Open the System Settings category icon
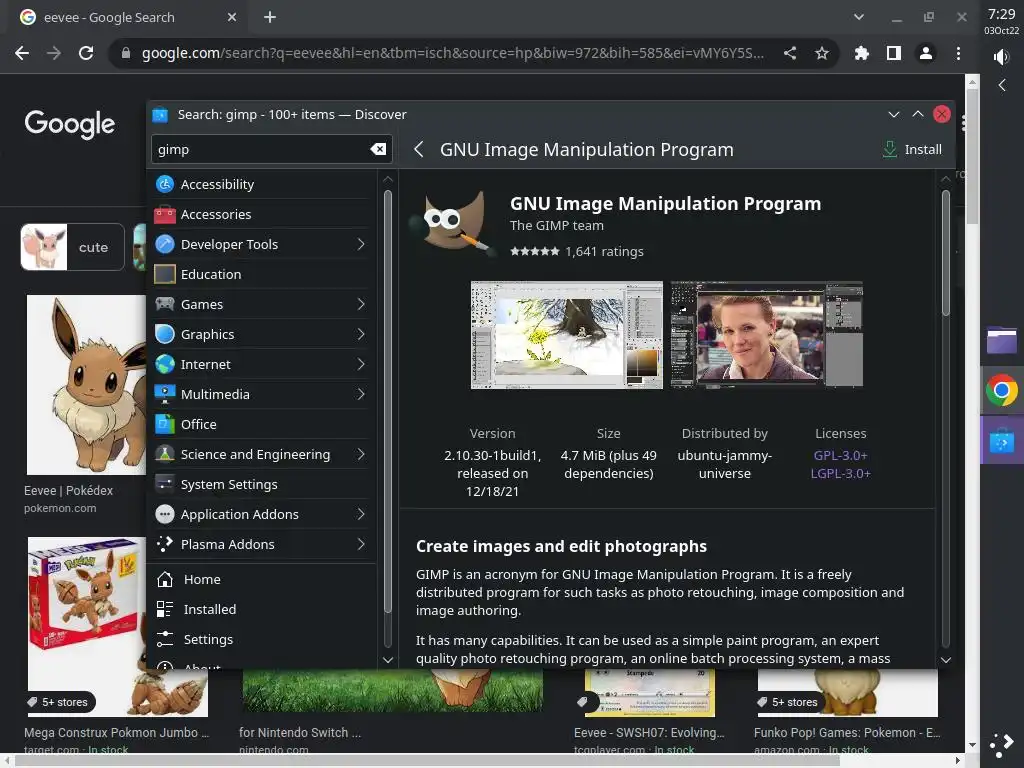The image size is (1024, 768). point(165,485)
